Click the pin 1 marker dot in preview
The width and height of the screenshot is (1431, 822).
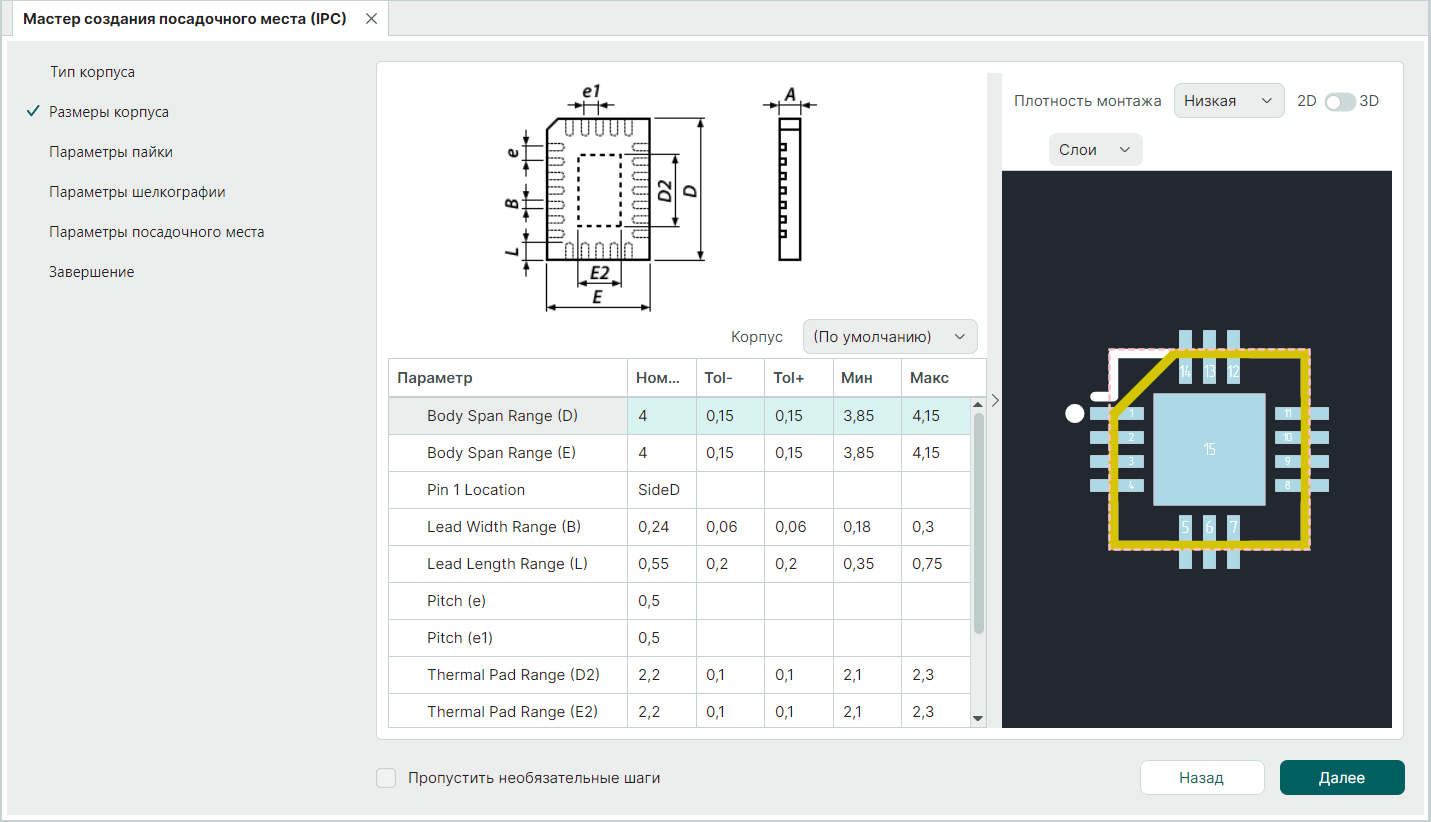click(1074, 414)
